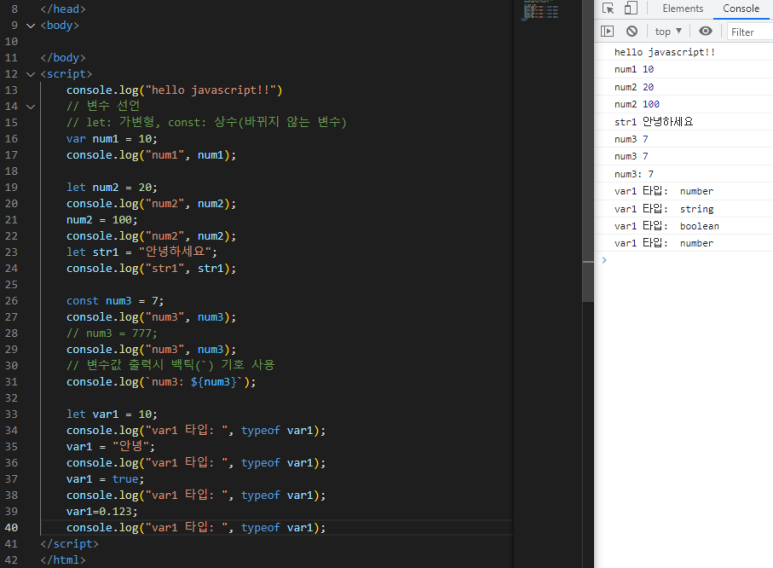This screenshot has height=568, width=773.
Task: Click the 'var1 타입: boolean' console row
Action: tap(683, 226)
